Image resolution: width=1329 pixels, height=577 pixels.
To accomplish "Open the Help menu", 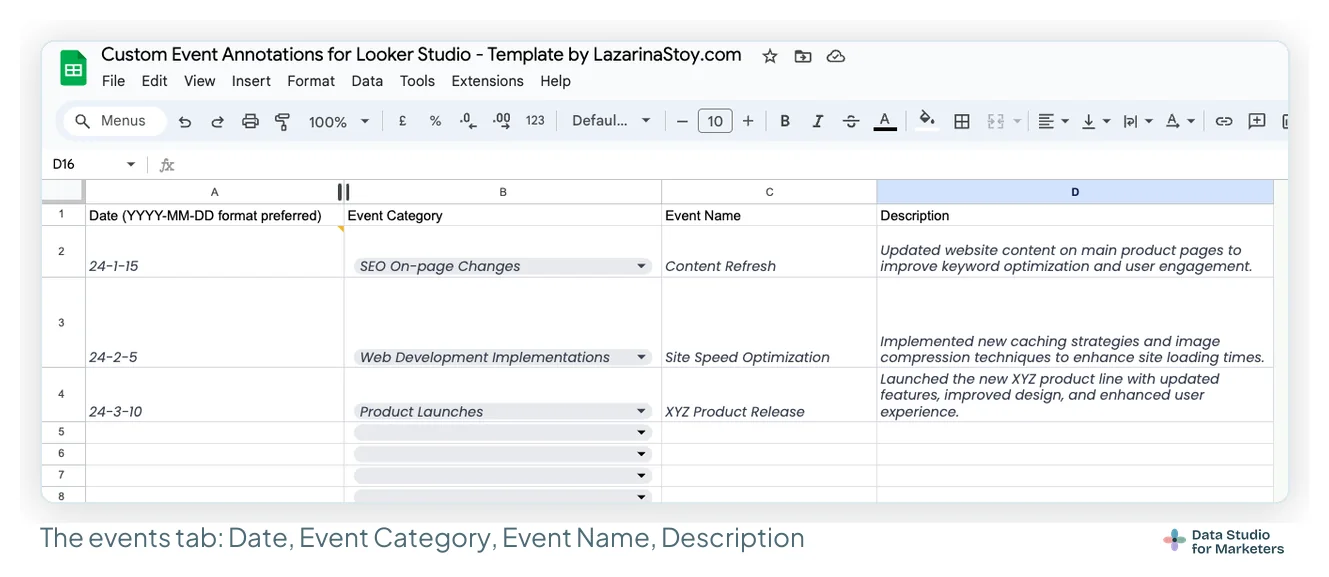I will pos(555,81).
